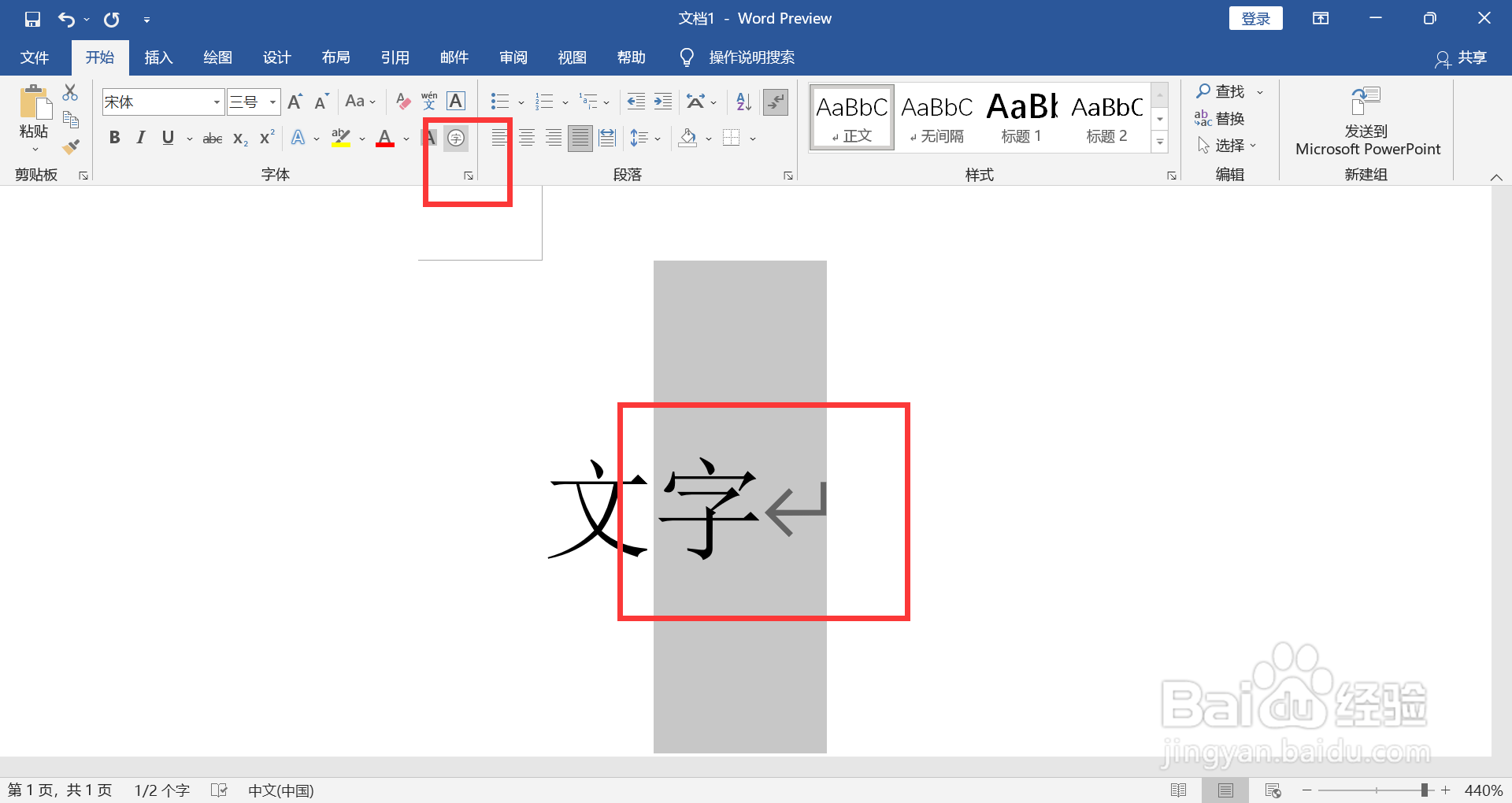
Task: Switch to the 插入 Insert tab
Action: (x=158, y=57)
